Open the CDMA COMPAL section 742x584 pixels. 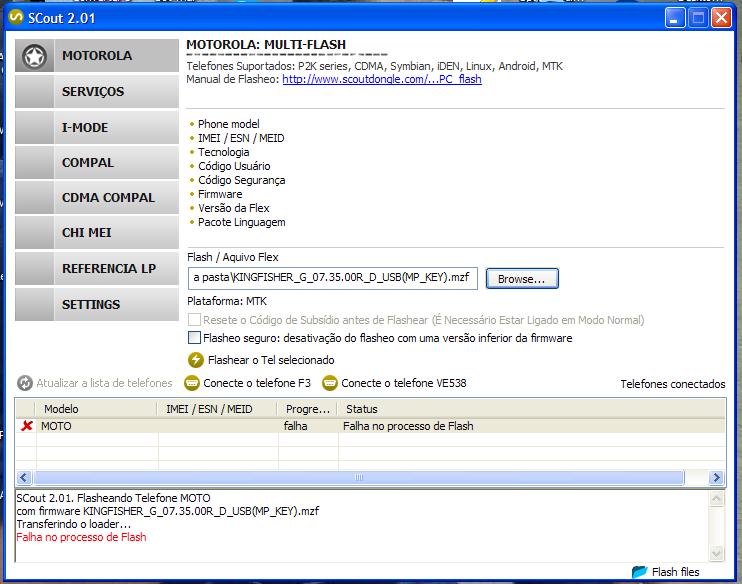(x=97, y=197)
